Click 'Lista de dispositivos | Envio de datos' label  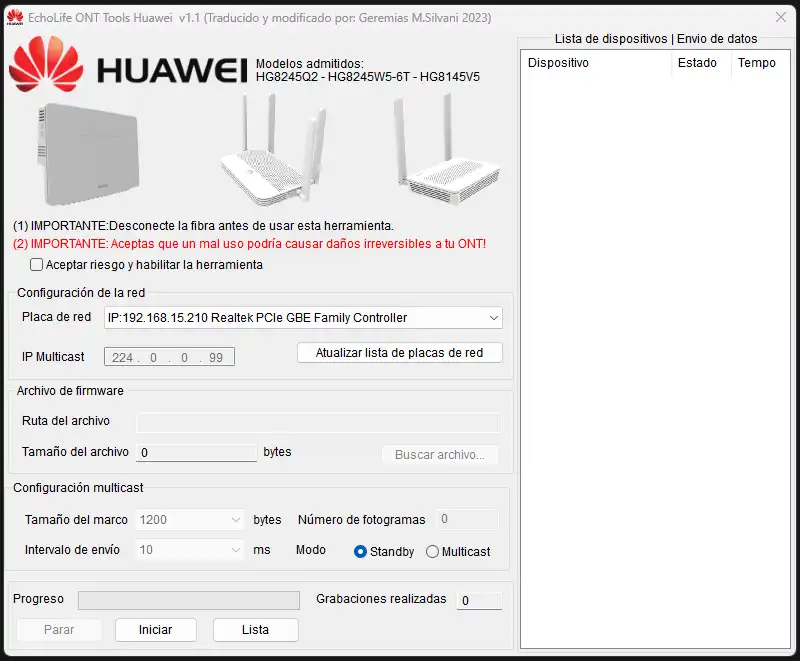(x=656, y=39)
